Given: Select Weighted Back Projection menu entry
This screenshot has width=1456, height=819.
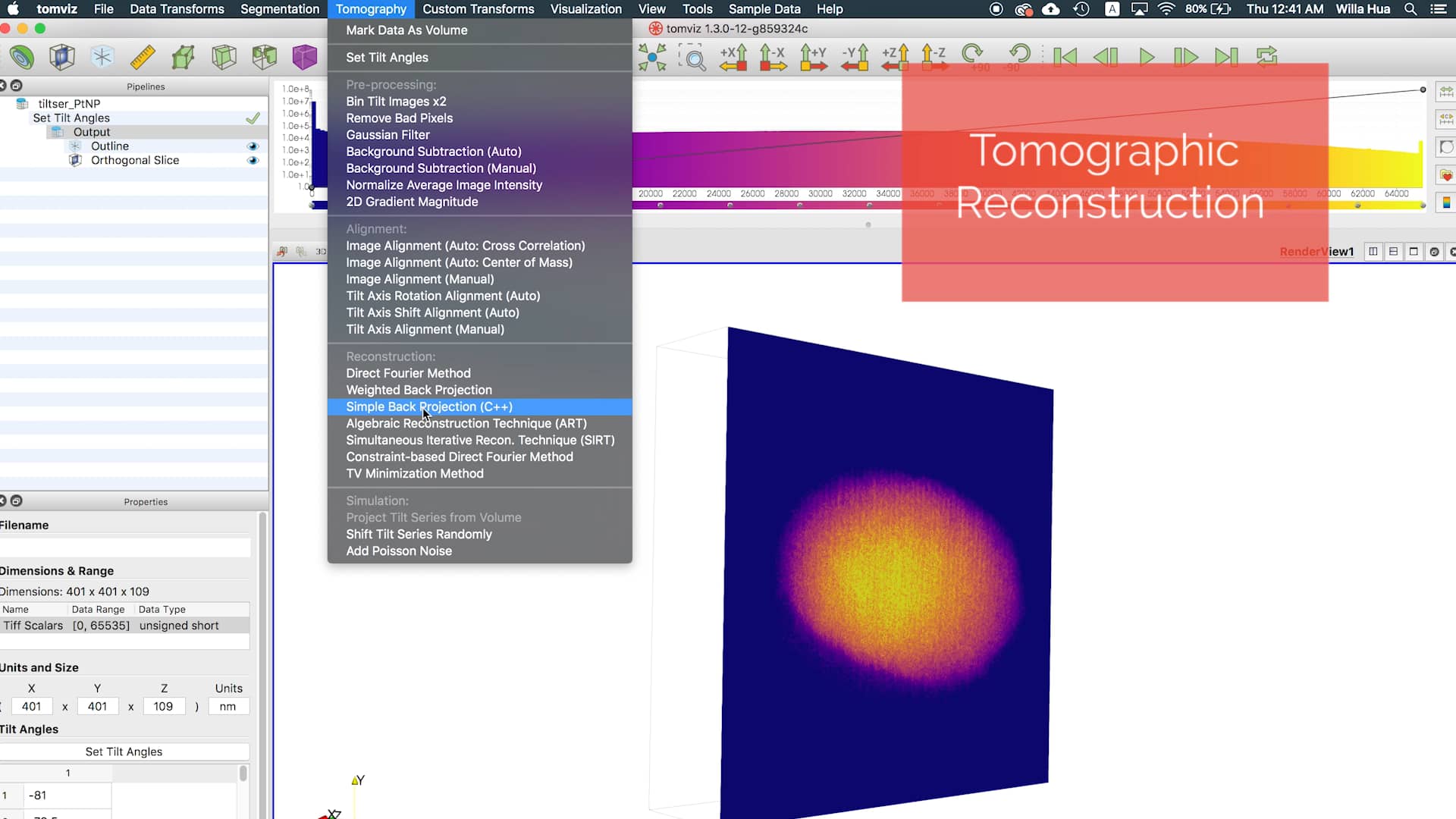Looking at the screenshot, I should pyautogui.click(x=419, y=391).
